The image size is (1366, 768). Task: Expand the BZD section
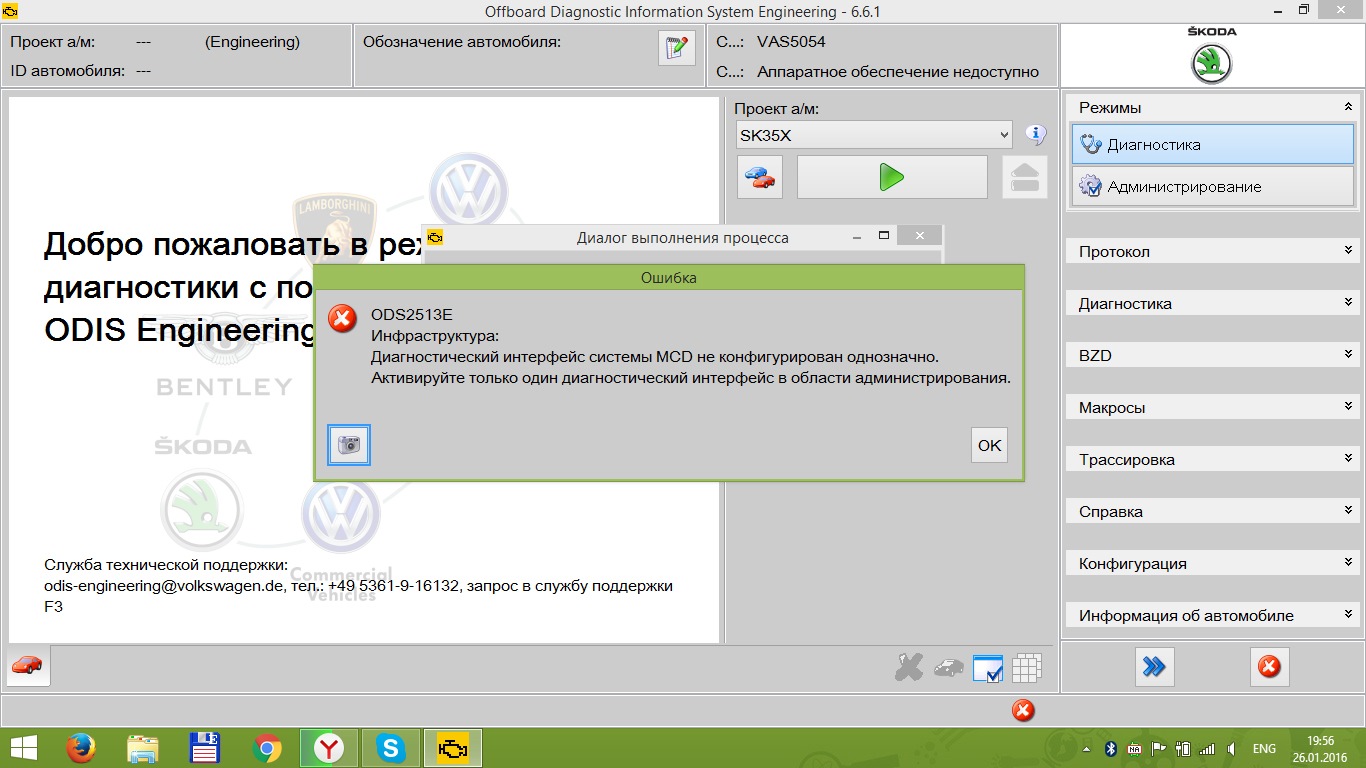click(1213, 355)
